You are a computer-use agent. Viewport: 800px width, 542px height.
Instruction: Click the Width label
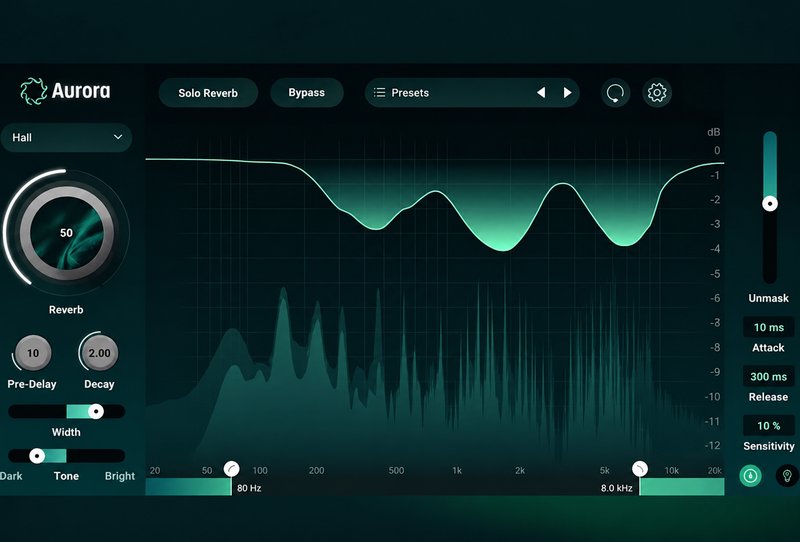click(x=66, y=432)
